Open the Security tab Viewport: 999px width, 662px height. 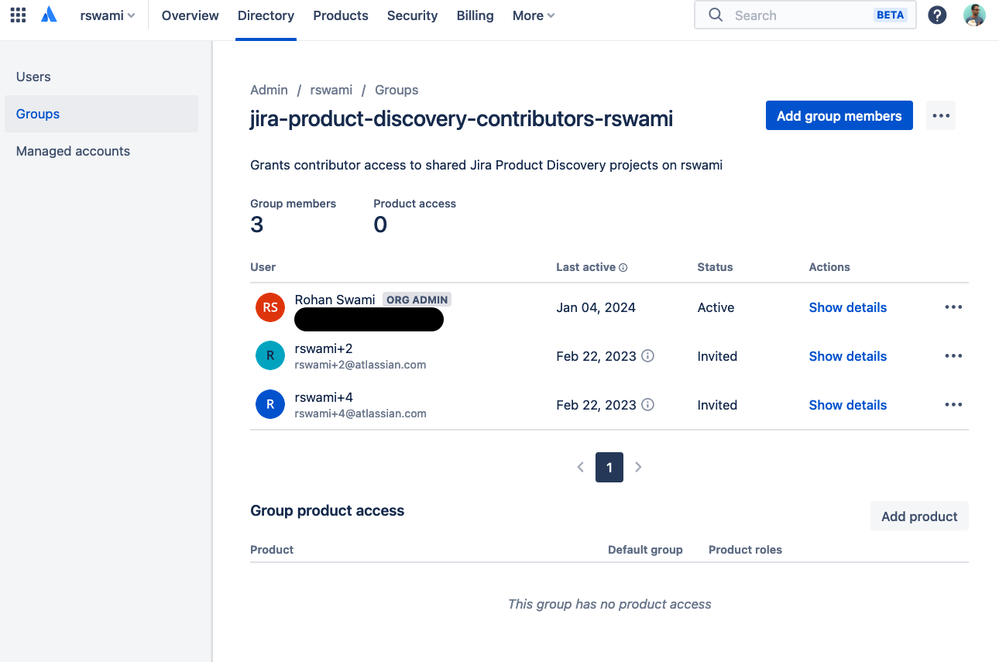tap(412, 15)
